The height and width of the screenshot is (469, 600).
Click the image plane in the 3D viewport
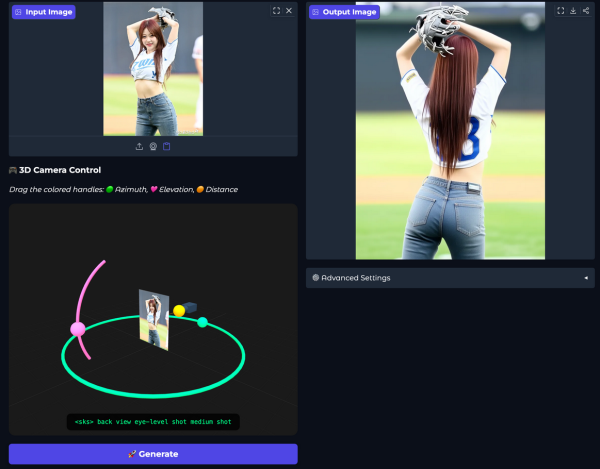click(x=154, y=320)
